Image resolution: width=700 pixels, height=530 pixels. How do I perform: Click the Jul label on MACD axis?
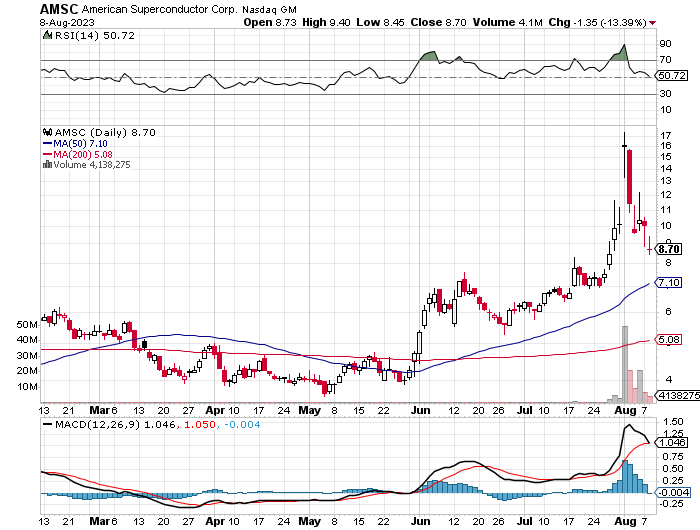click(x=526, y=521)
